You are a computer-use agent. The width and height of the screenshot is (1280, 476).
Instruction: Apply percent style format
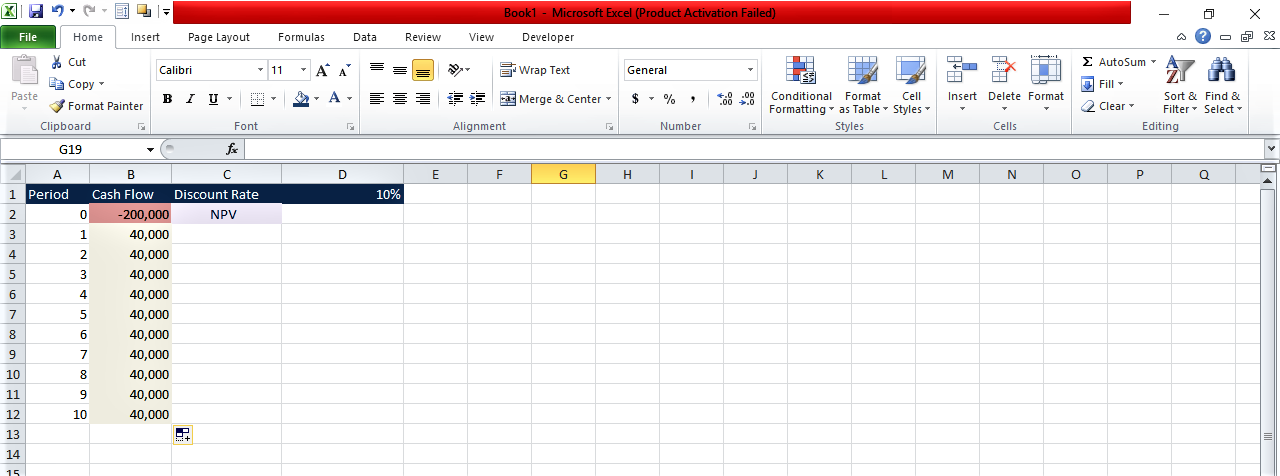[669, 99]
